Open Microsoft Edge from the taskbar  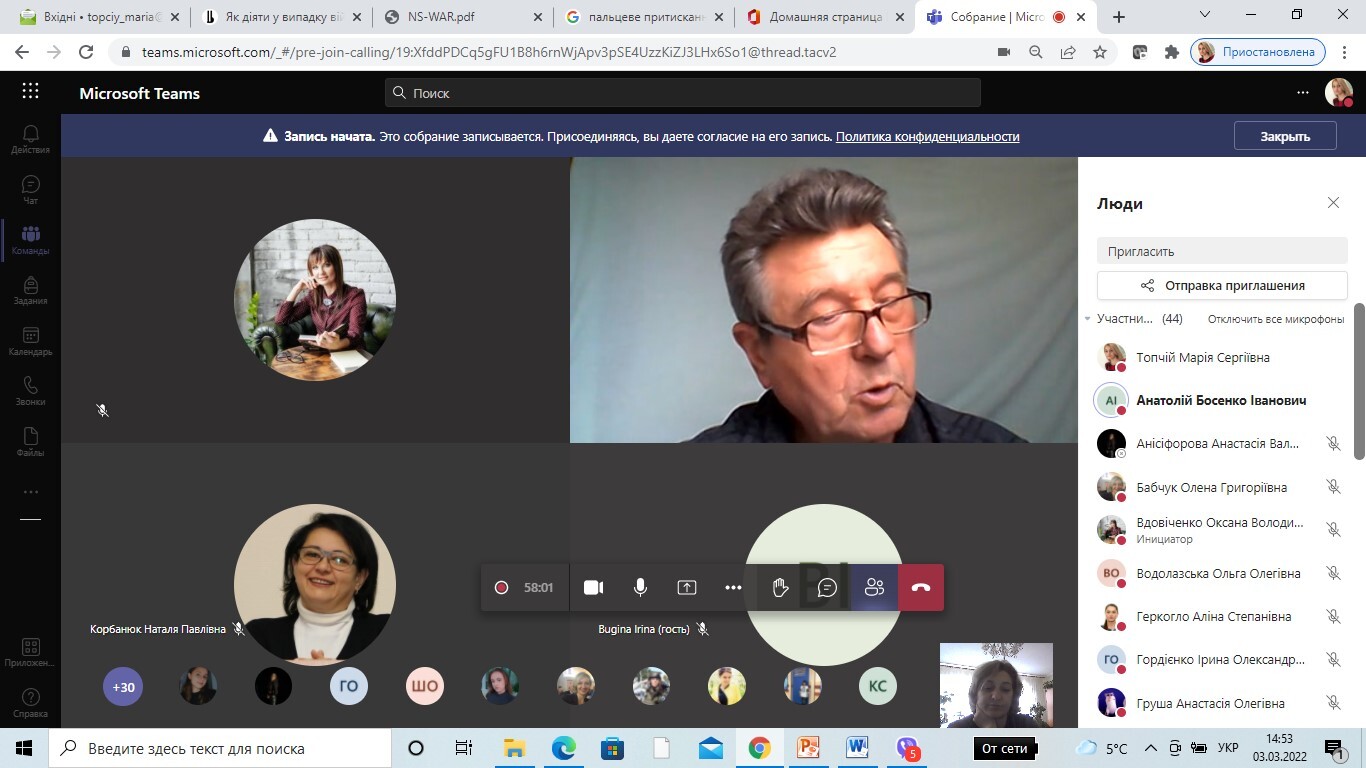coord(564,748)
